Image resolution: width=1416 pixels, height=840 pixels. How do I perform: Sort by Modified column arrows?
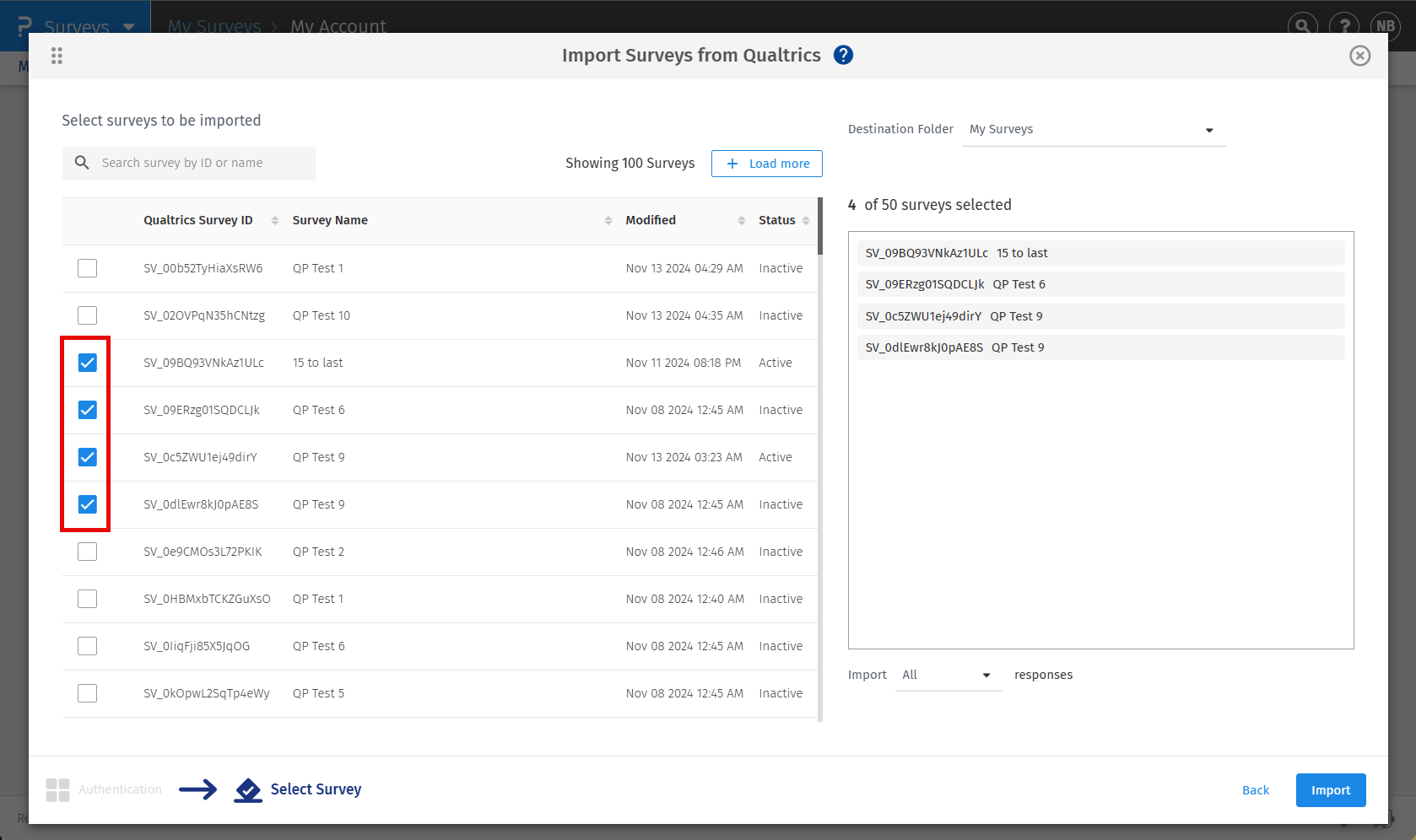click(x=742, y=221)
